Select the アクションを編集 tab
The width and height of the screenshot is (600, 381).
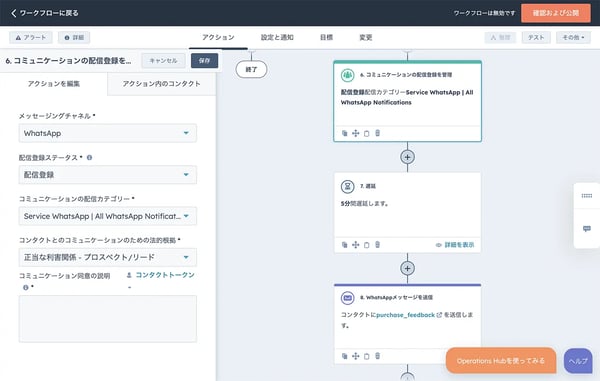click(54, 84)
